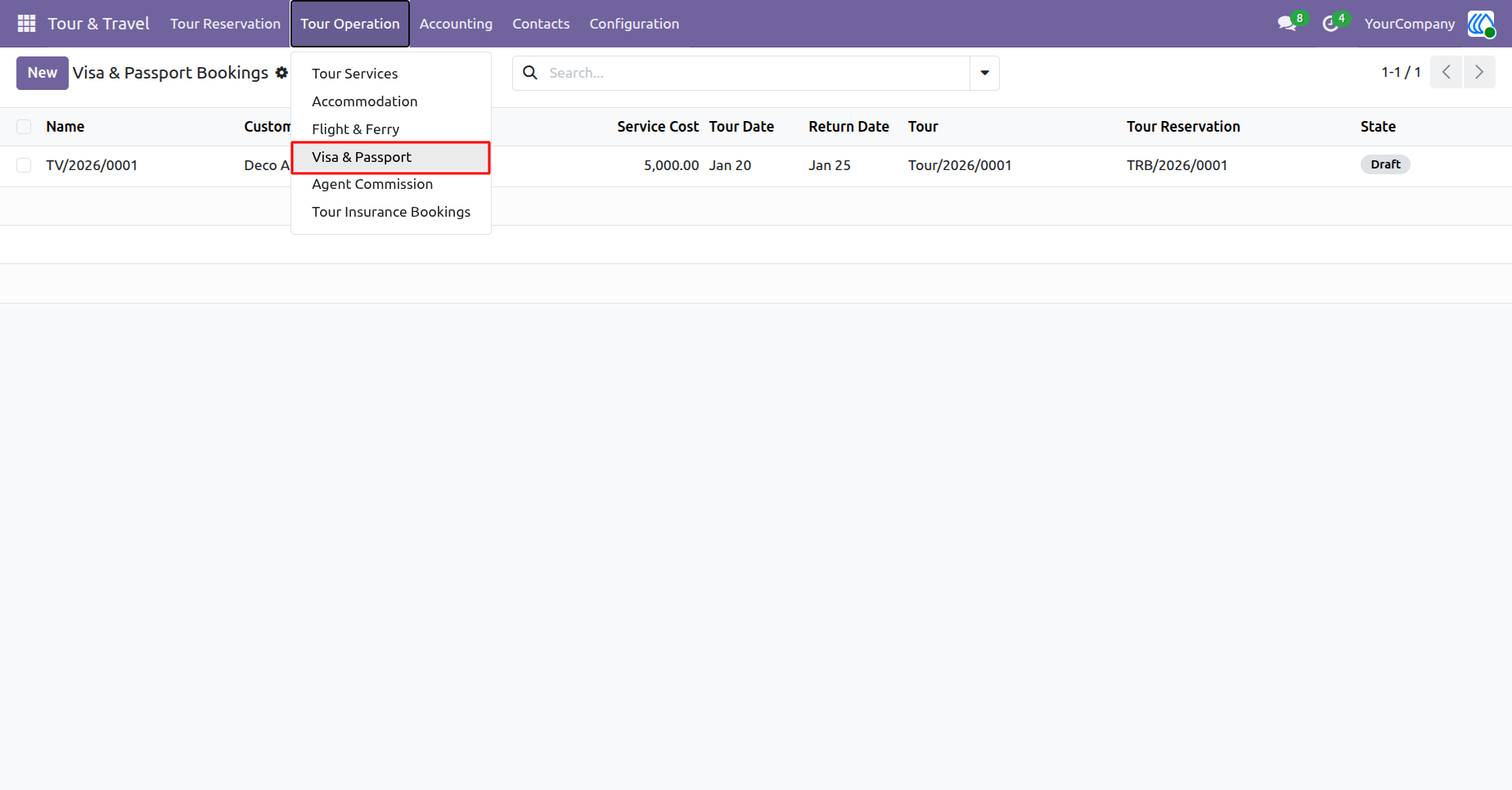Sort by the Return Date column
This screenshot has height=790, width=1512.
848,127
